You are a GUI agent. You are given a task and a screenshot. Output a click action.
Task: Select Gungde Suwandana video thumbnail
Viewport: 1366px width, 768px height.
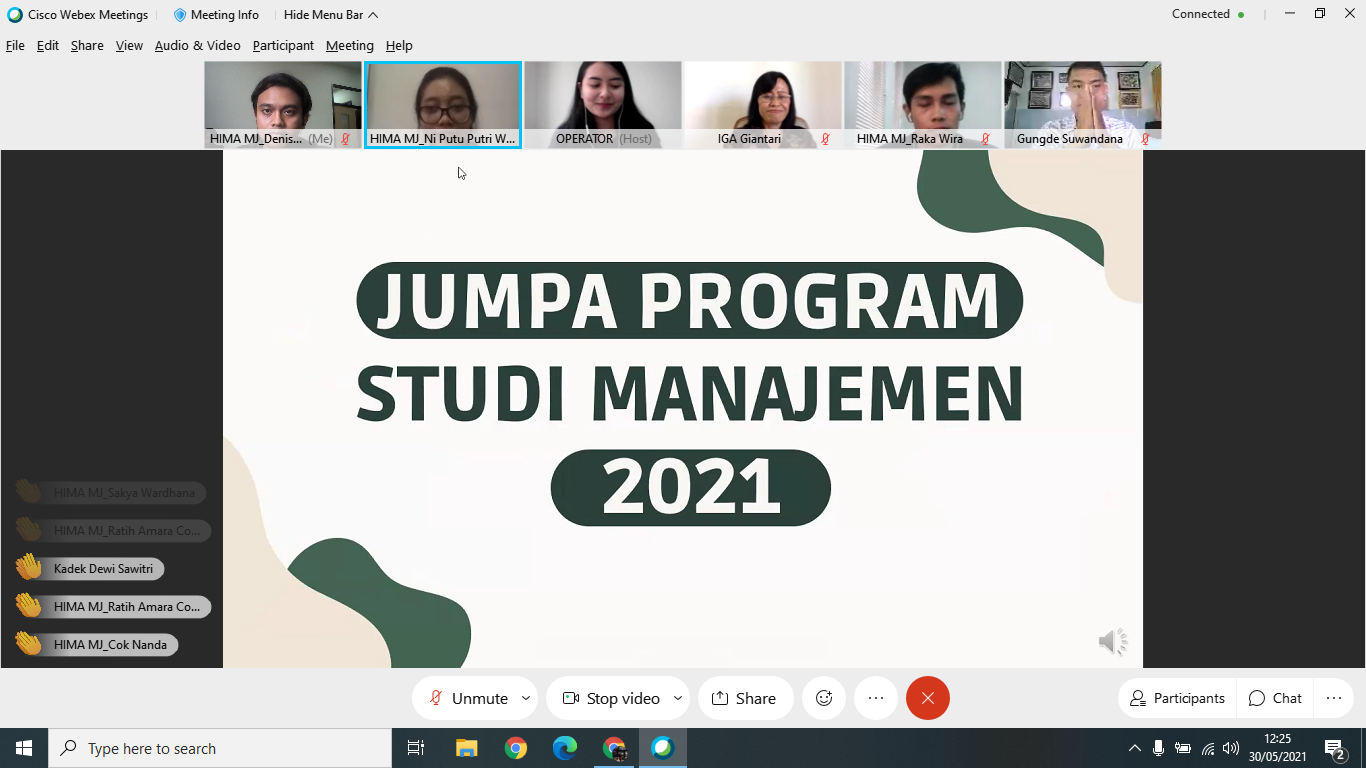pos(1083,105)
